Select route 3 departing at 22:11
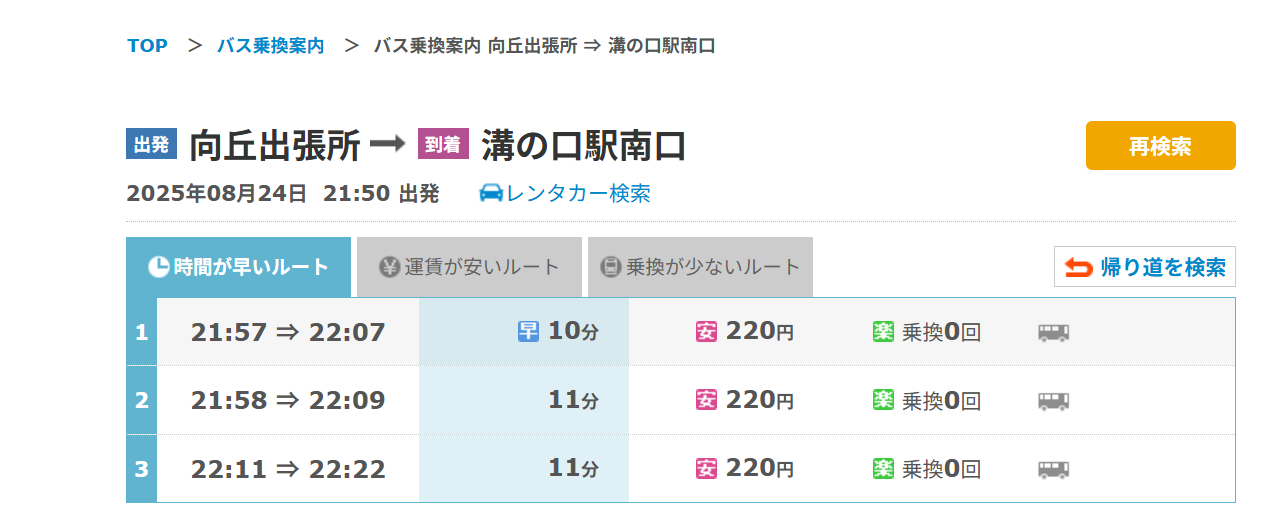The width and height of the screenshot is (1282, 525). [x=288, y=469]
